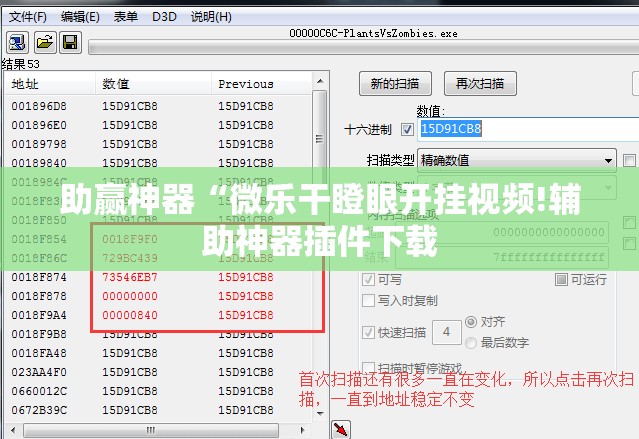Click the save floppy disk icon
Image resolution: width=639 pixels, height=439 pixels.
pos(71,42)
